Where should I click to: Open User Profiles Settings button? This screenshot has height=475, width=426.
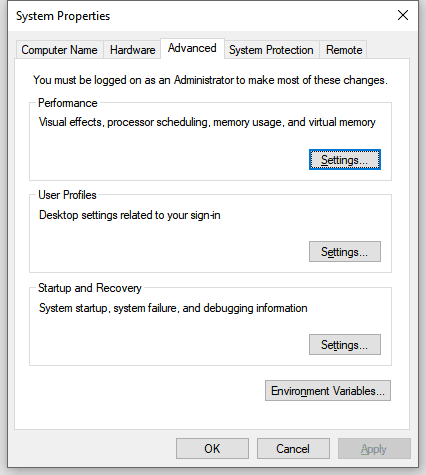point(345,252)
